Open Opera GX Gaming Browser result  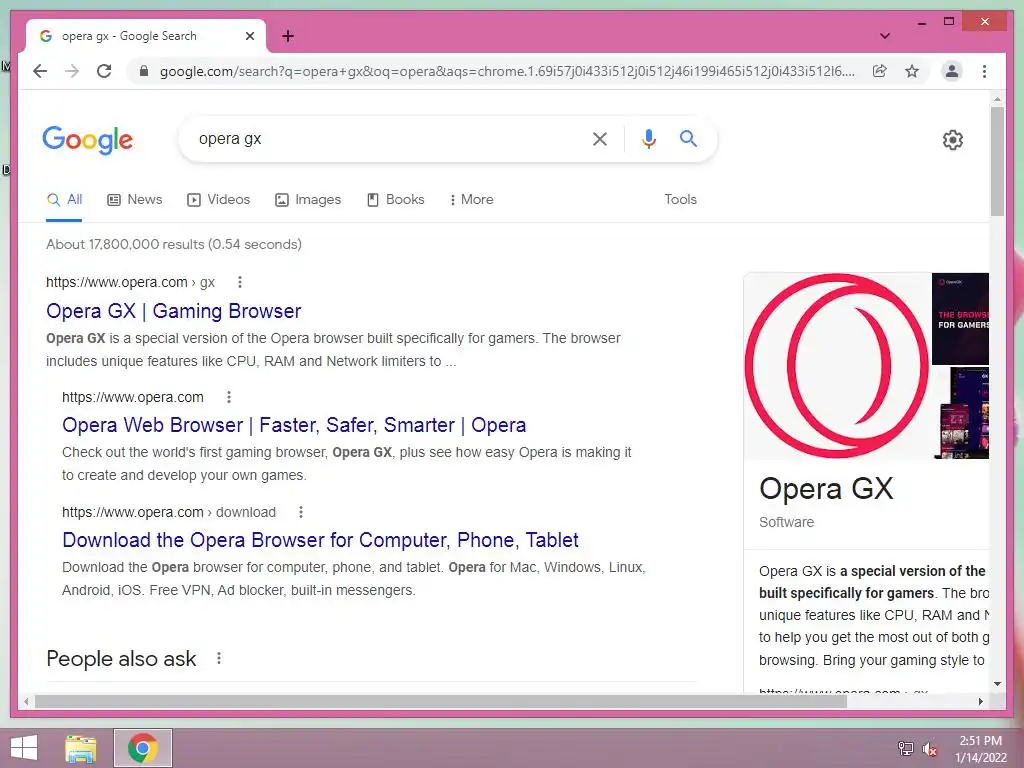coord(174,311)
